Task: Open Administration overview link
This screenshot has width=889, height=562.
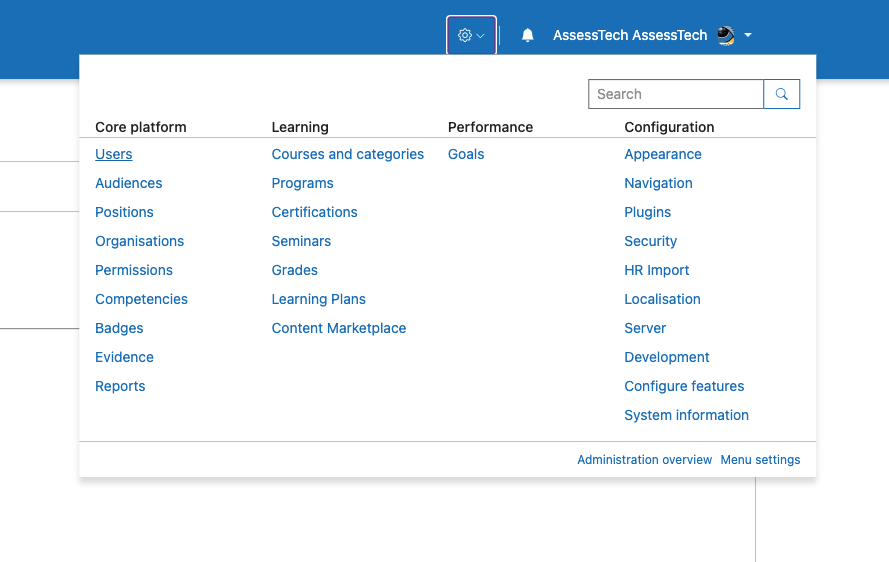Action: click(645, 460)
